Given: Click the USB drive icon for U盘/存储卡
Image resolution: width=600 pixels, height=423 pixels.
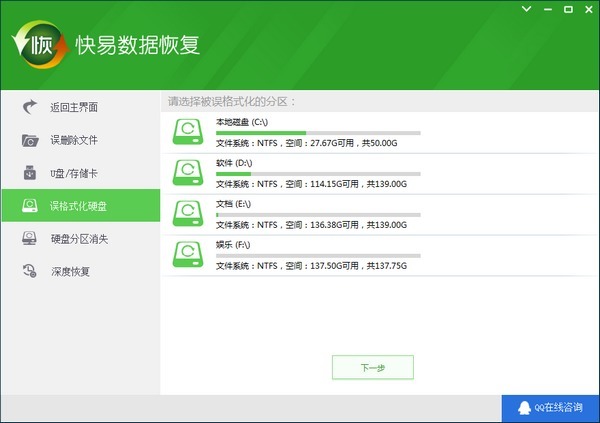Looking at the screenshot, I should click(30, 173).
